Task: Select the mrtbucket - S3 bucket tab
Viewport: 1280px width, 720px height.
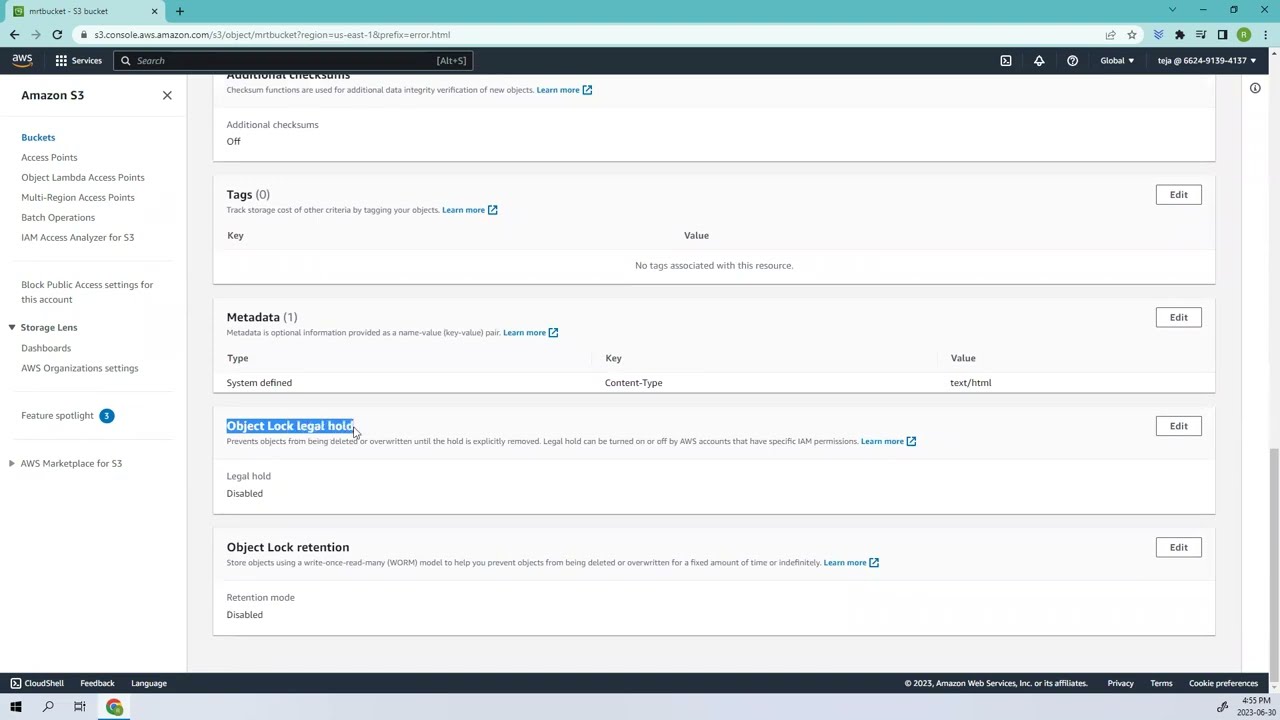Action: (84, 11)
